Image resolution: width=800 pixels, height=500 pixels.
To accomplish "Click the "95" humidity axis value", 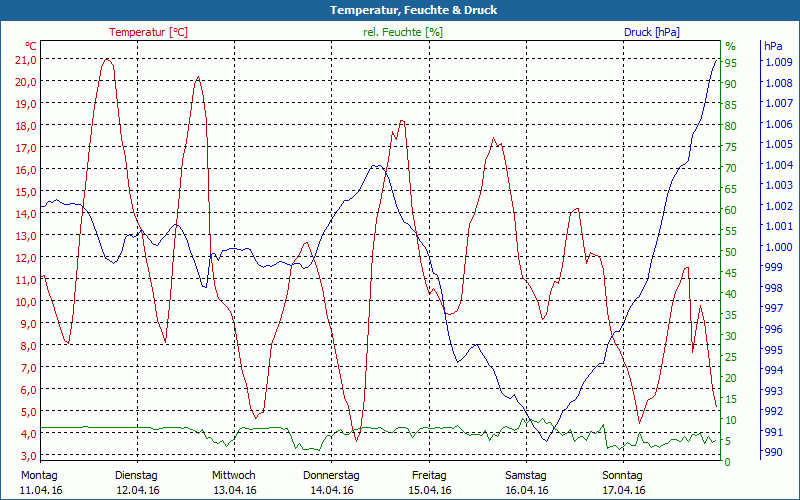I will 731,63.
